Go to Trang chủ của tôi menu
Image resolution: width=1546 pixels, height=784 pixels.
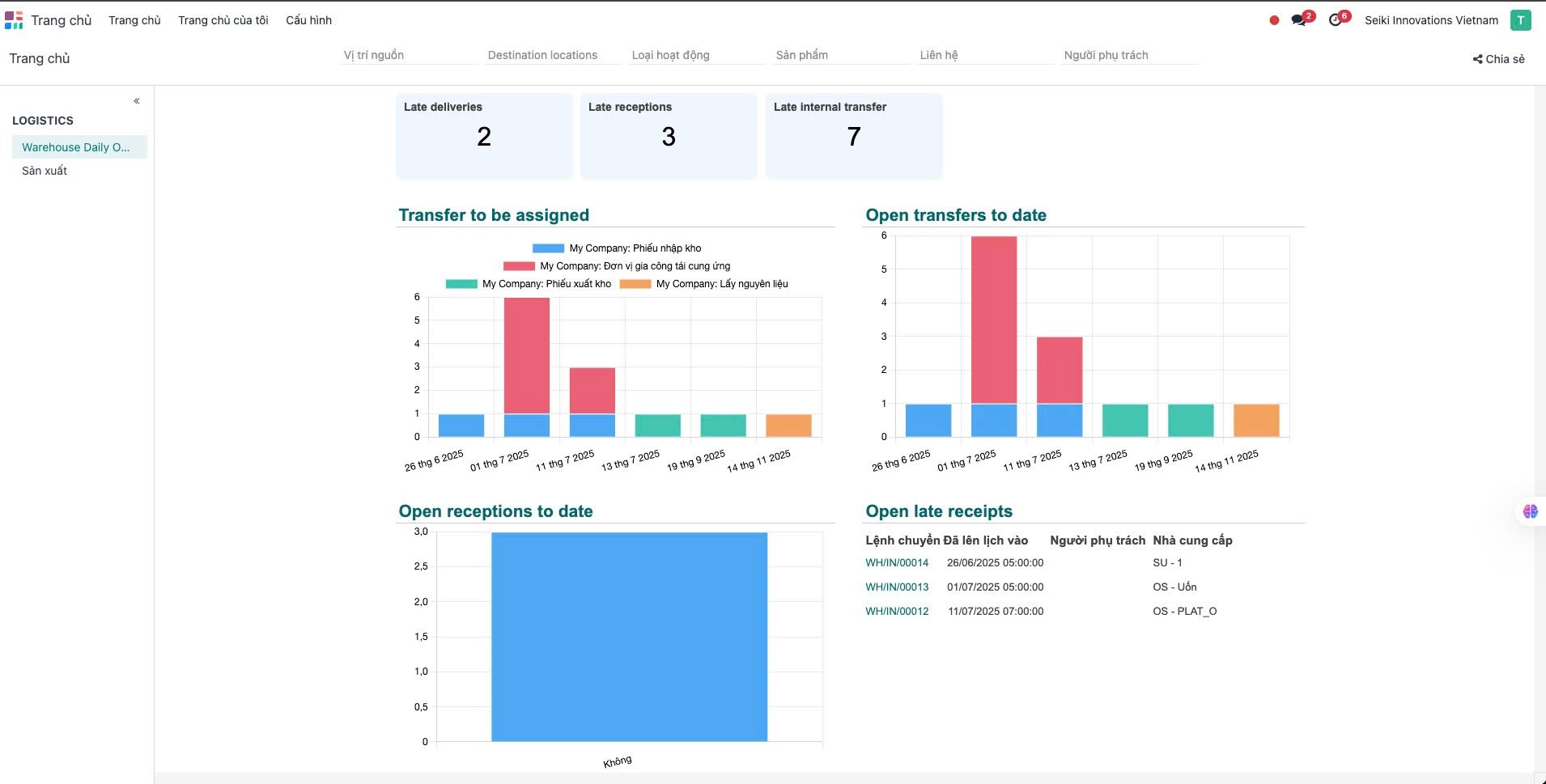click(x=223, y=20)
